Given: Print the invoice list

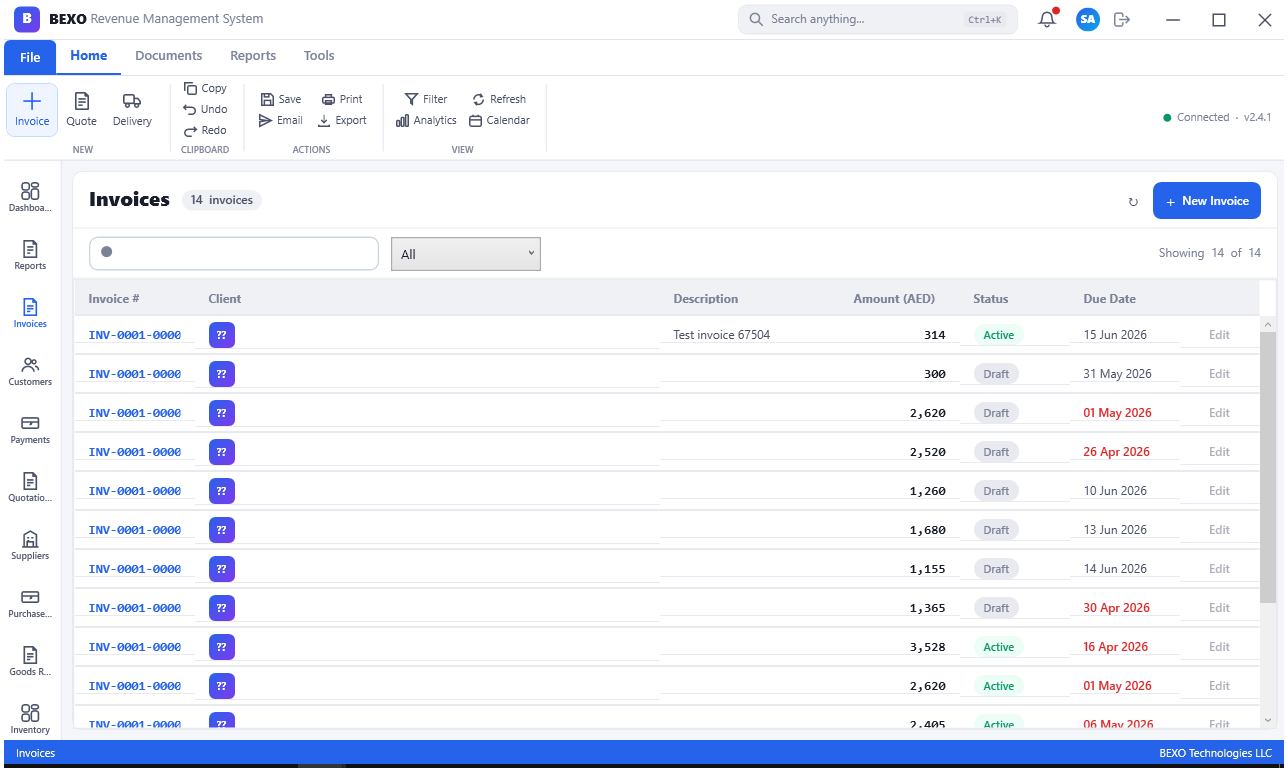Looking at the screenshot, I should tap(342, 99).
